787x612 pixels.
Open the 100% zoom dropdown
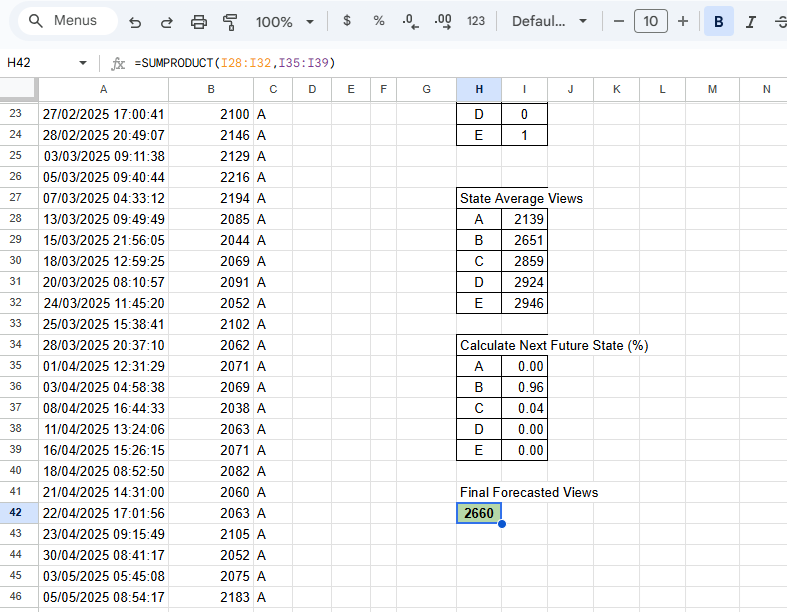tap(284, 21)
